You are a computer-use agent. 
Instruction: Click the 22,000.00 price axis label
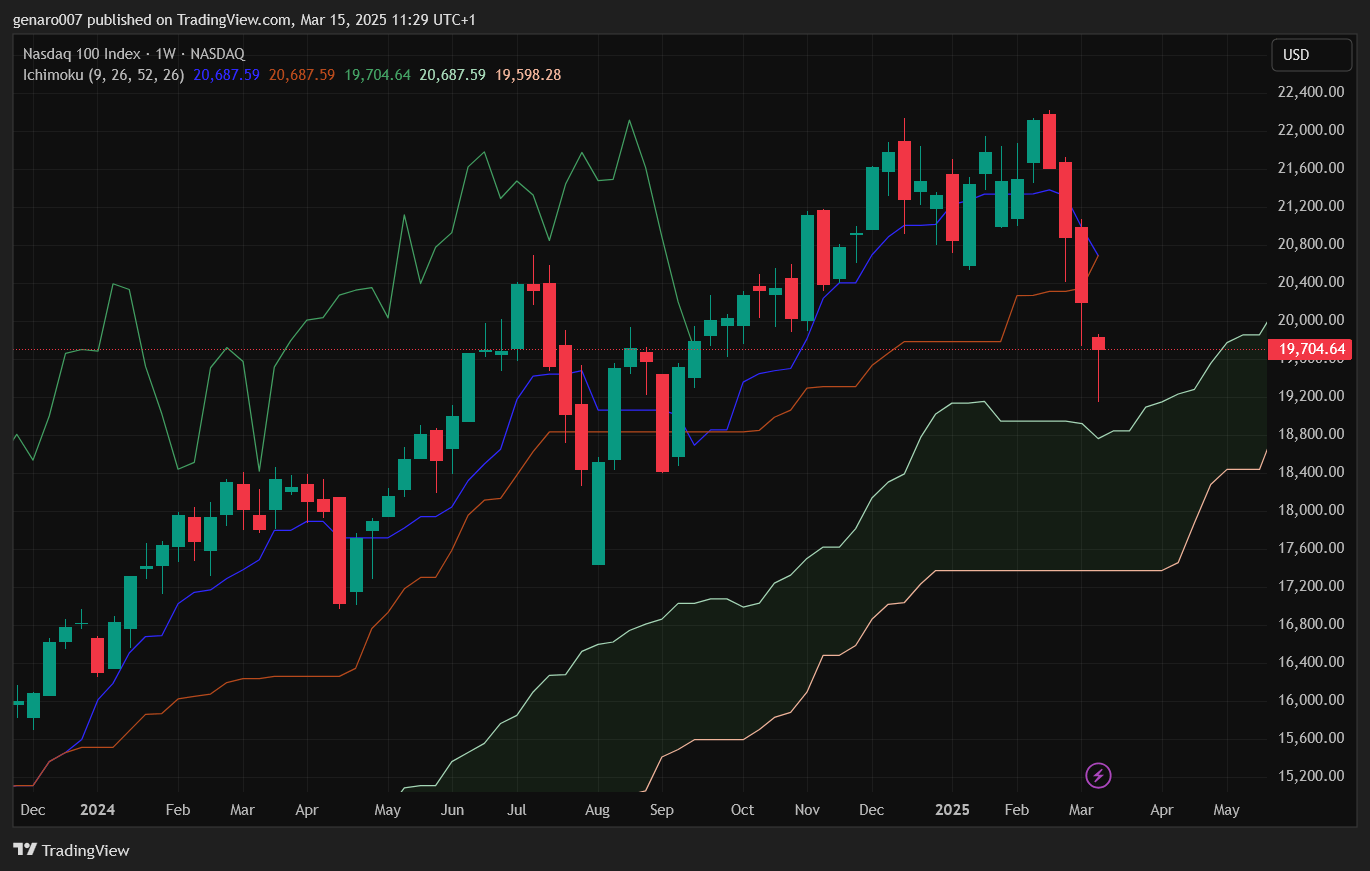tap(1311, 130)
